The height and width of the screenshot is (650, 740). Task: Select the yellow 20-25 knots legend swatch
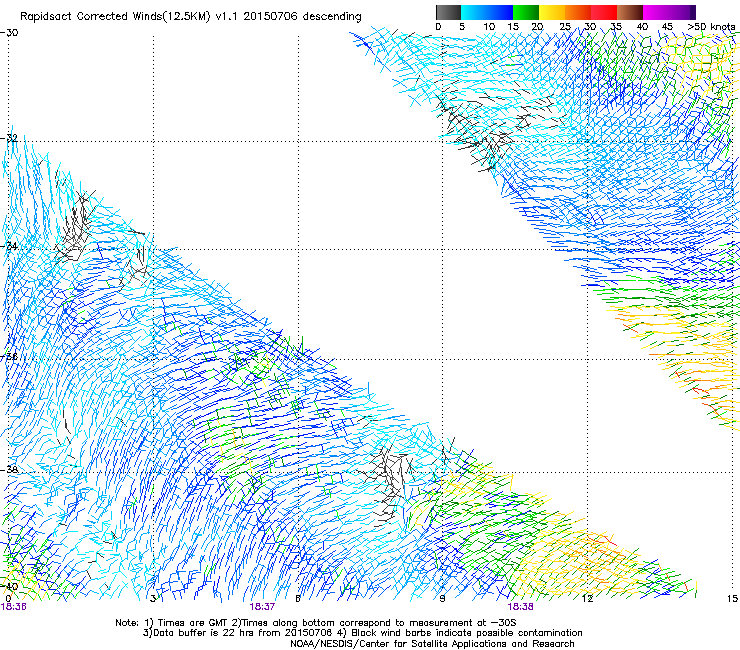coord(552,12)
